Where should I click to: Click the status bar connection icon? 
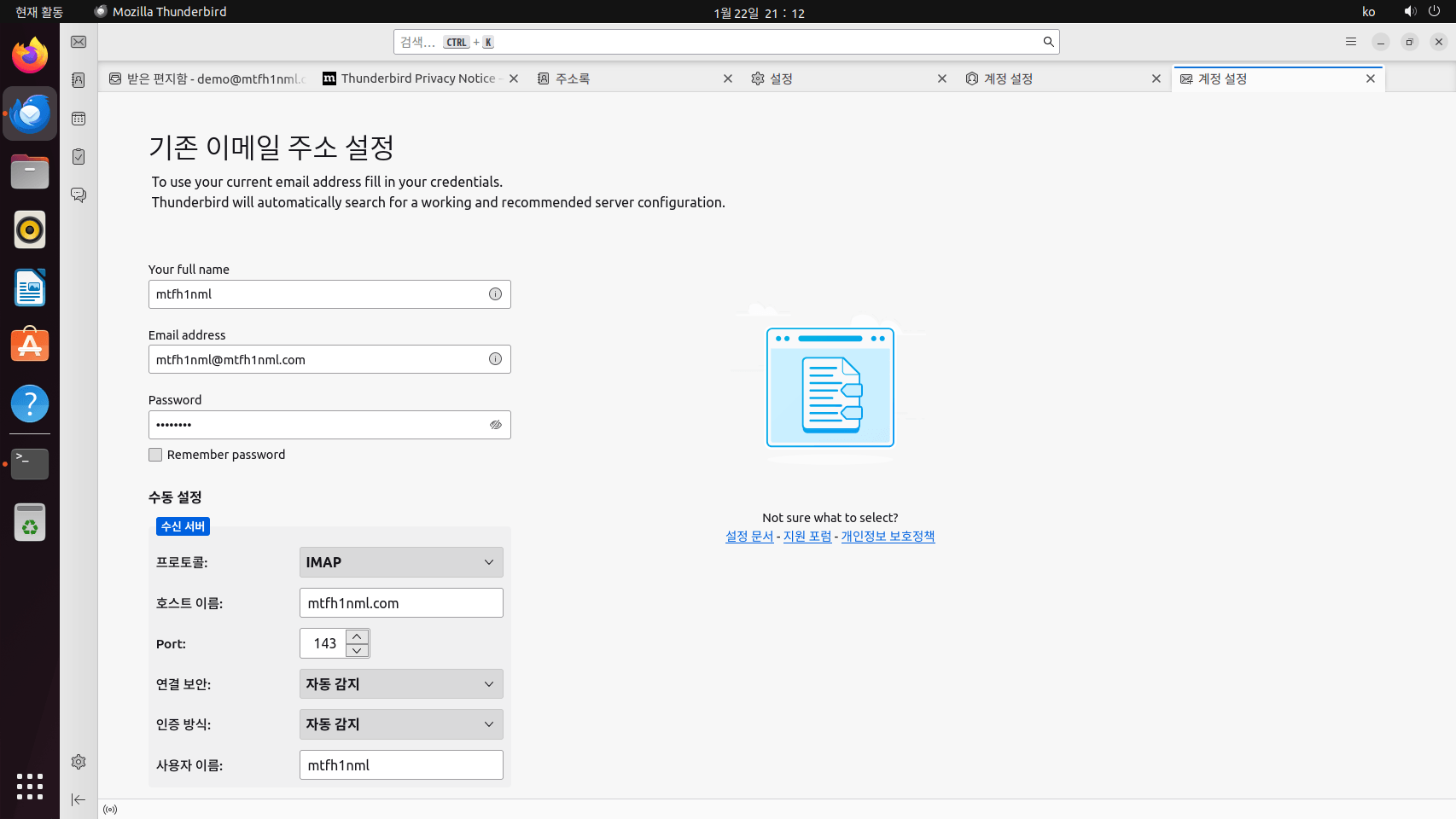[x=110, y=810]
